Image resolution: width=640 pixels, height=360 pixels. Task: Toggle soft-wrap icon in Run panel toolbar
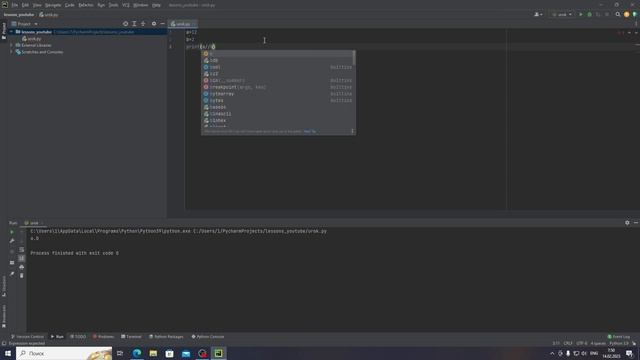[22, 249]
